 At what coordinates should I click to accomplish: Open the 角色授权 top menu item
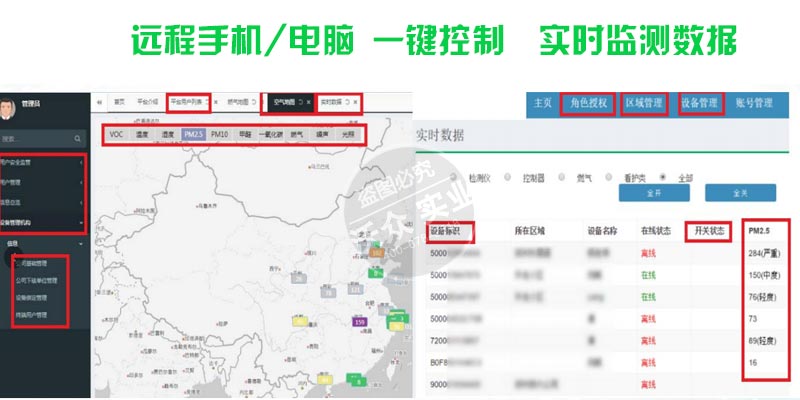coord(586,102)
